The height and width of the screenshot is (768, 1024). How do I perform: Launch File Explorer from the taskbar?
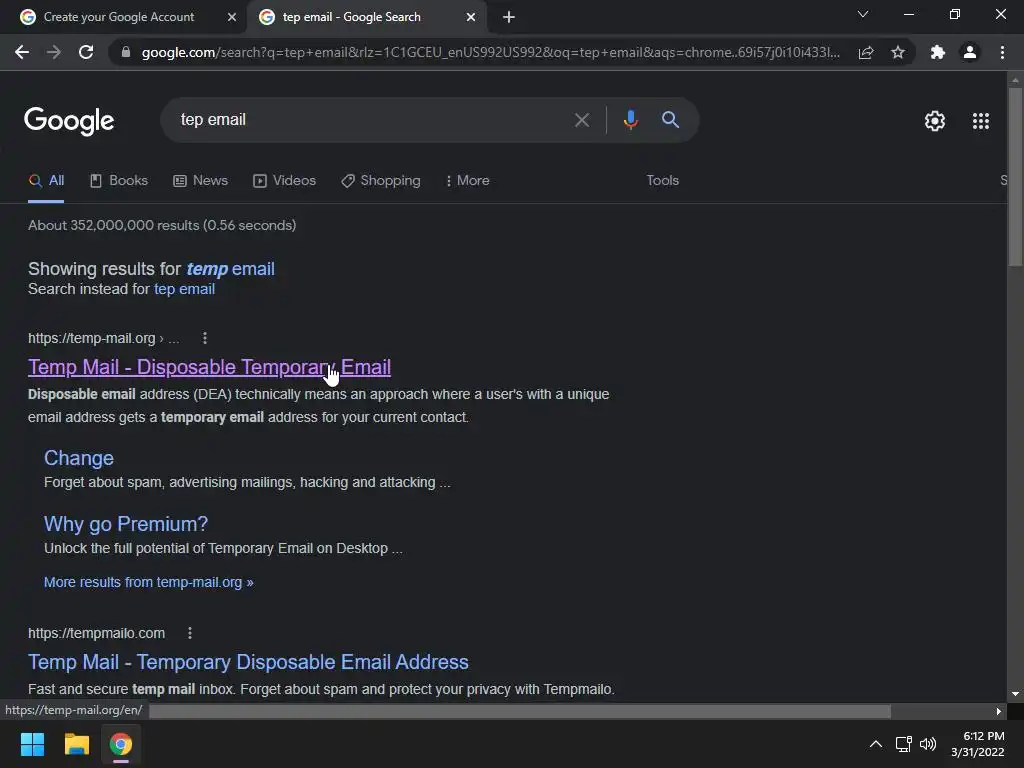point(76,744)
